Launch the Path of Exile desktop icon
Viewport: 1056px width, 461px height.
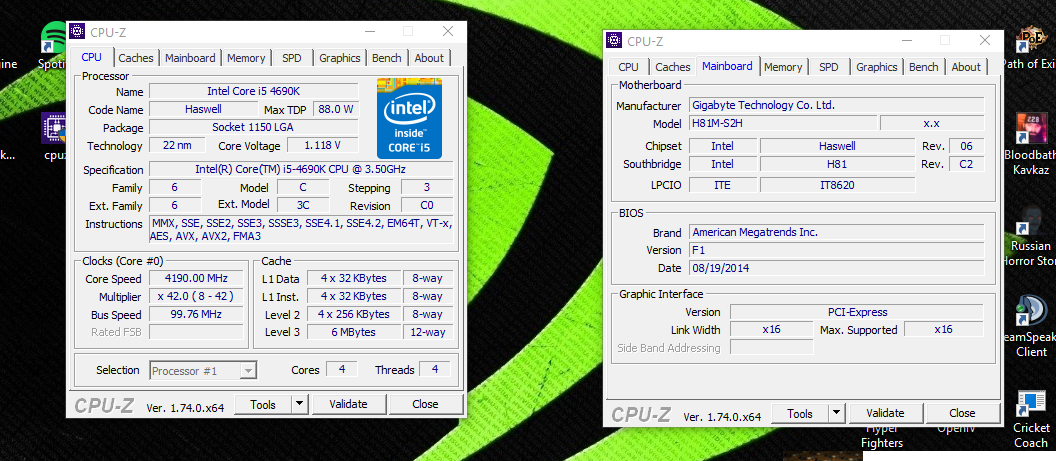[x=1030, y=38]
